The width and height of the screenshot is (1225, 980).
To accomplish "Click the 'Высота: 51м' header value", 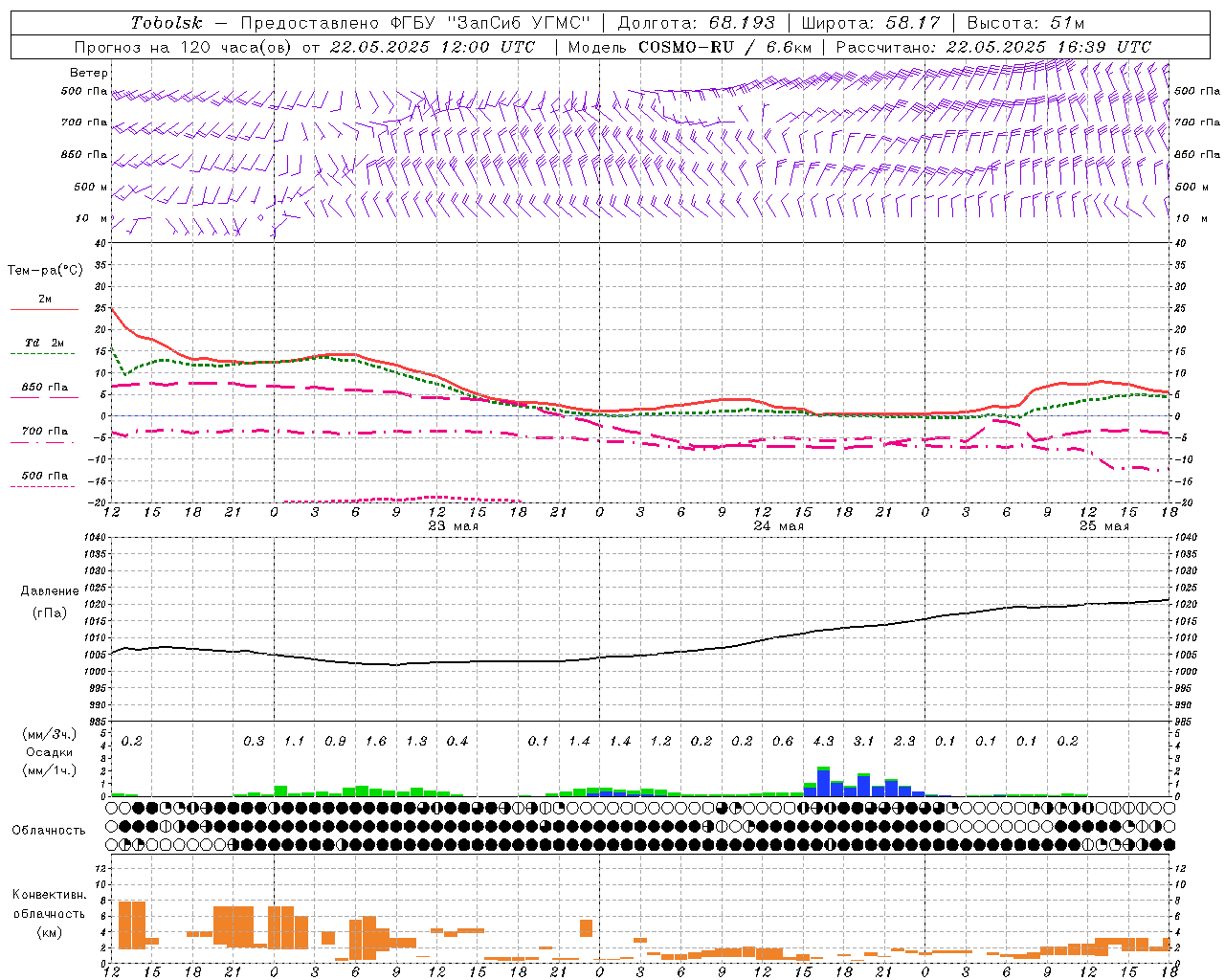I will (x=1026, y=23).
